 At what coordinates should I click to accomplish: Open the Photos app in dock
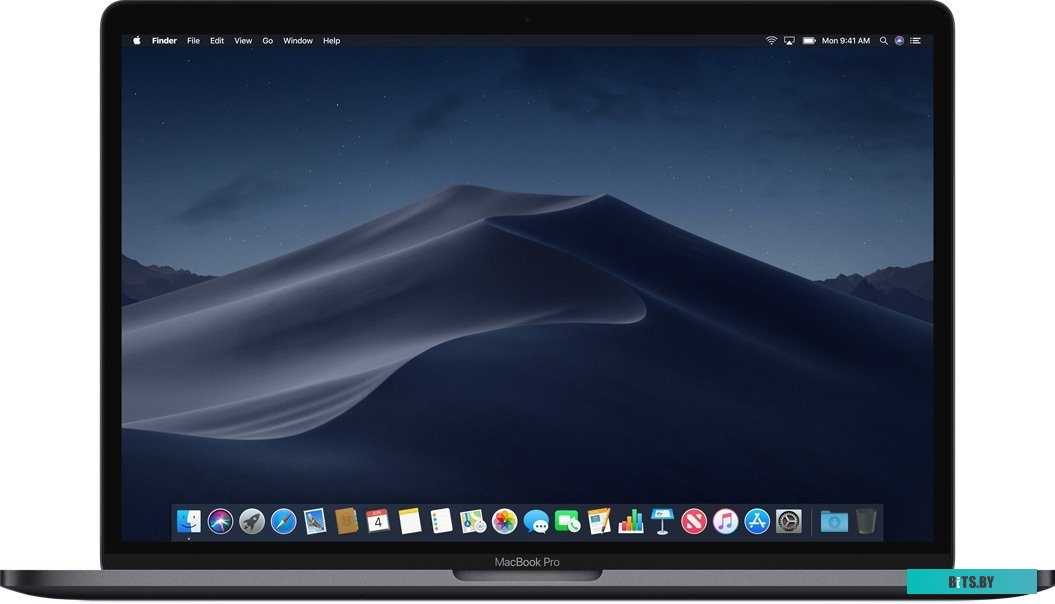coord(505,521)
